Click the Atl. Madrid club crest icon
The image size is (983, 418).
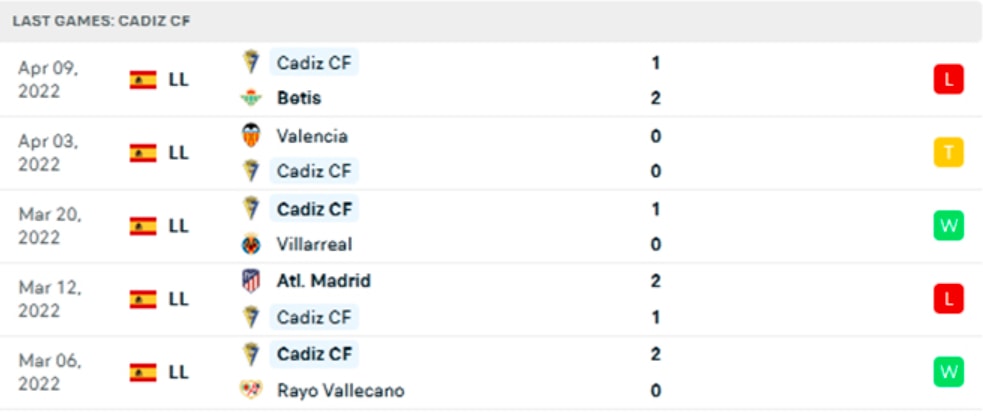click(x=251, y=281)
